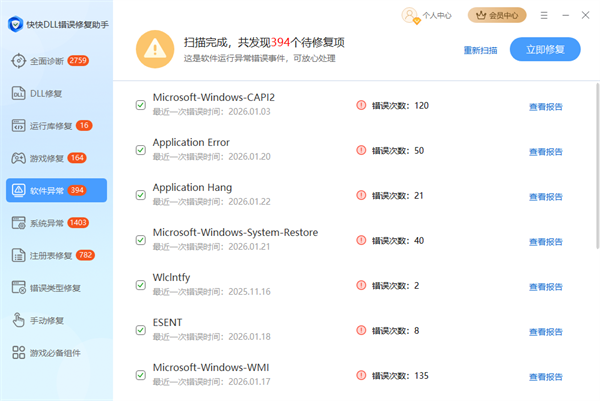This screenshot has width=600, height=401.
Task: View report for Application Hang
Action: (545, 196)
